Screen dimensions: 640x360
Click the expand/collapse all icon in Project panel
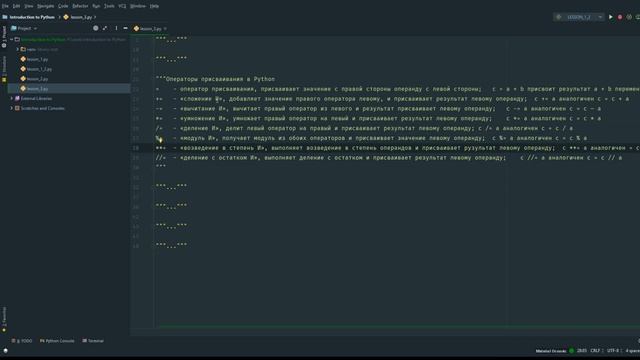[x=105, y=28]
